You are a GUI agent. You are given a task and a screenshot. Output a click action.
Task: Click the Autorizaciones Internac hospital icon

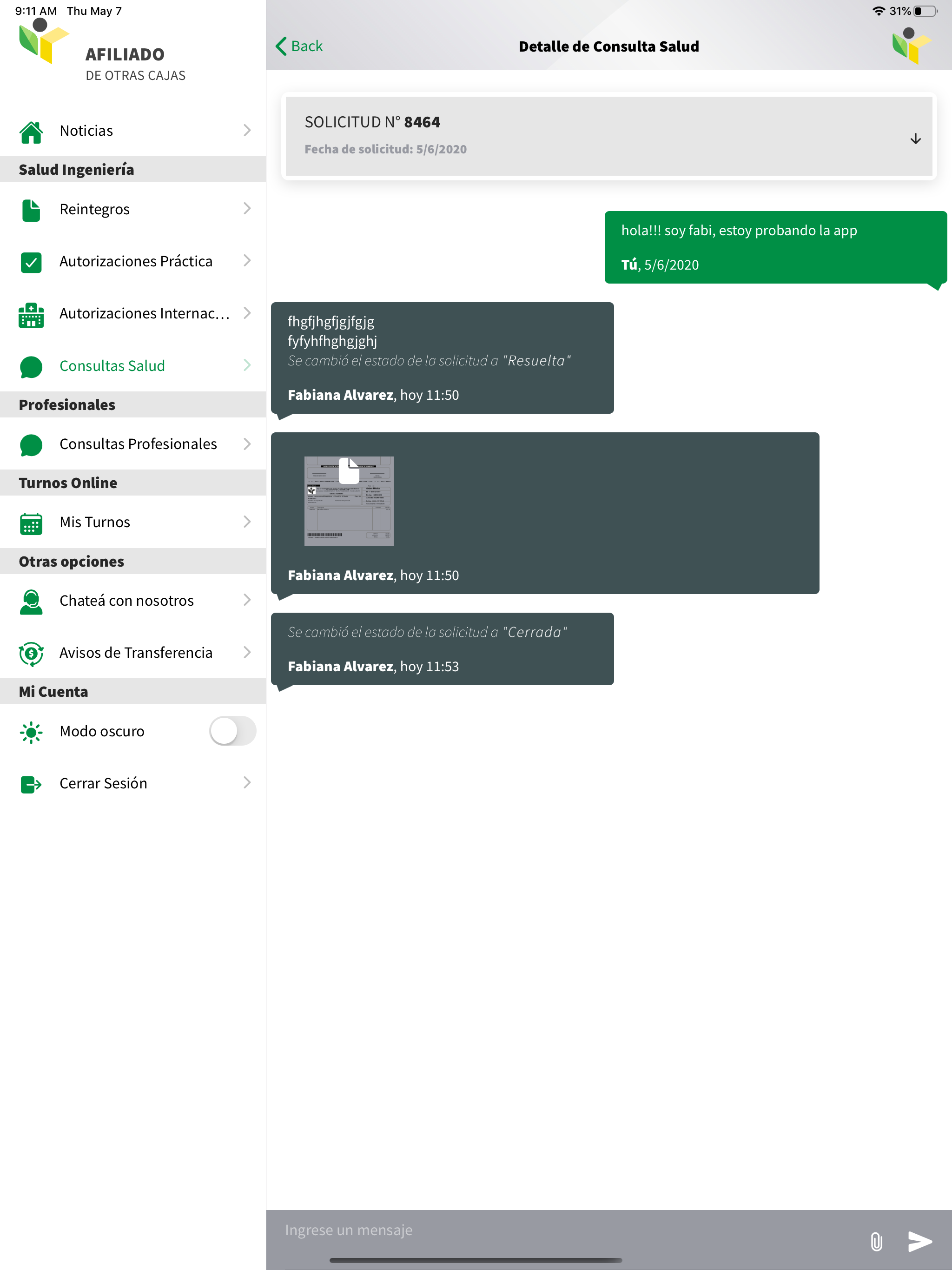point(31,315)
